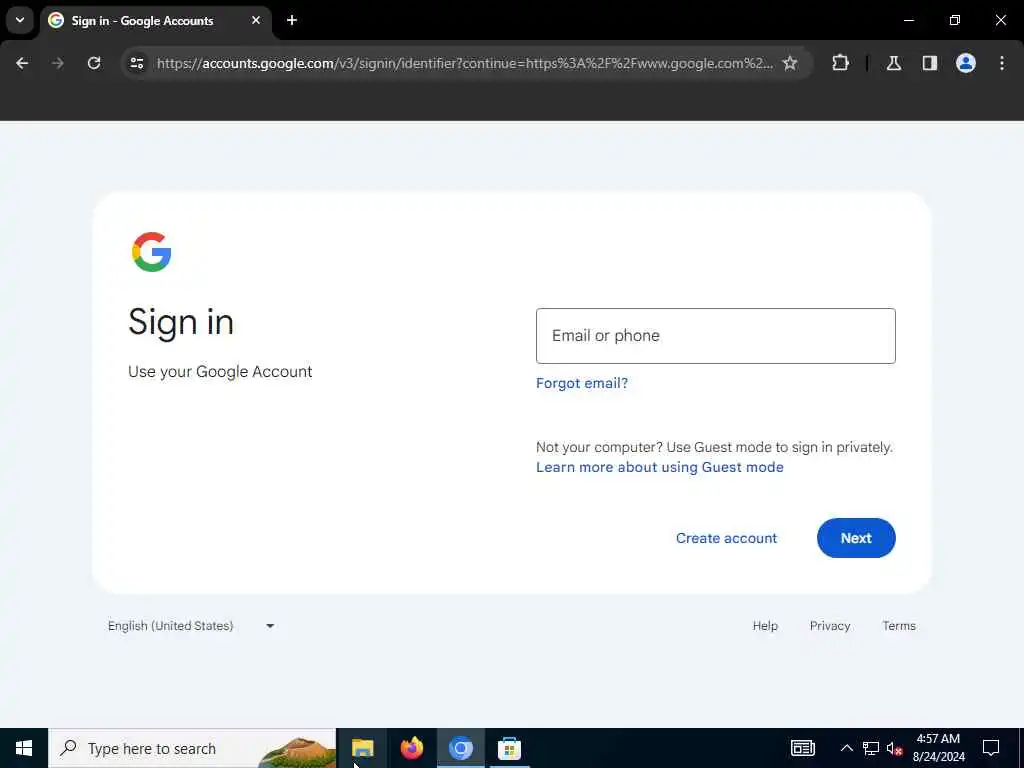This screenshot has width=1024, height=768.
Task: Open the Help link
Action: pyautogui.click(x=765, y=626)
